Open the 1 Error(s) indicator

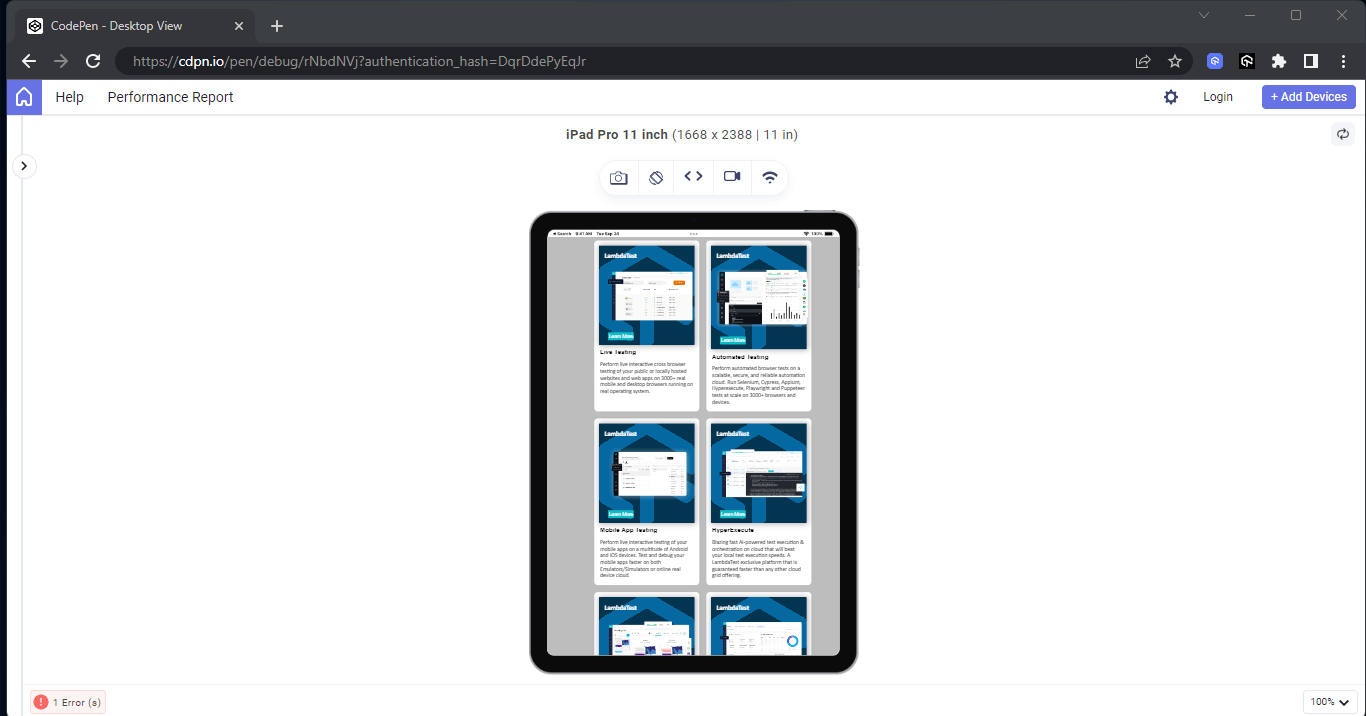tap(68, 702)
